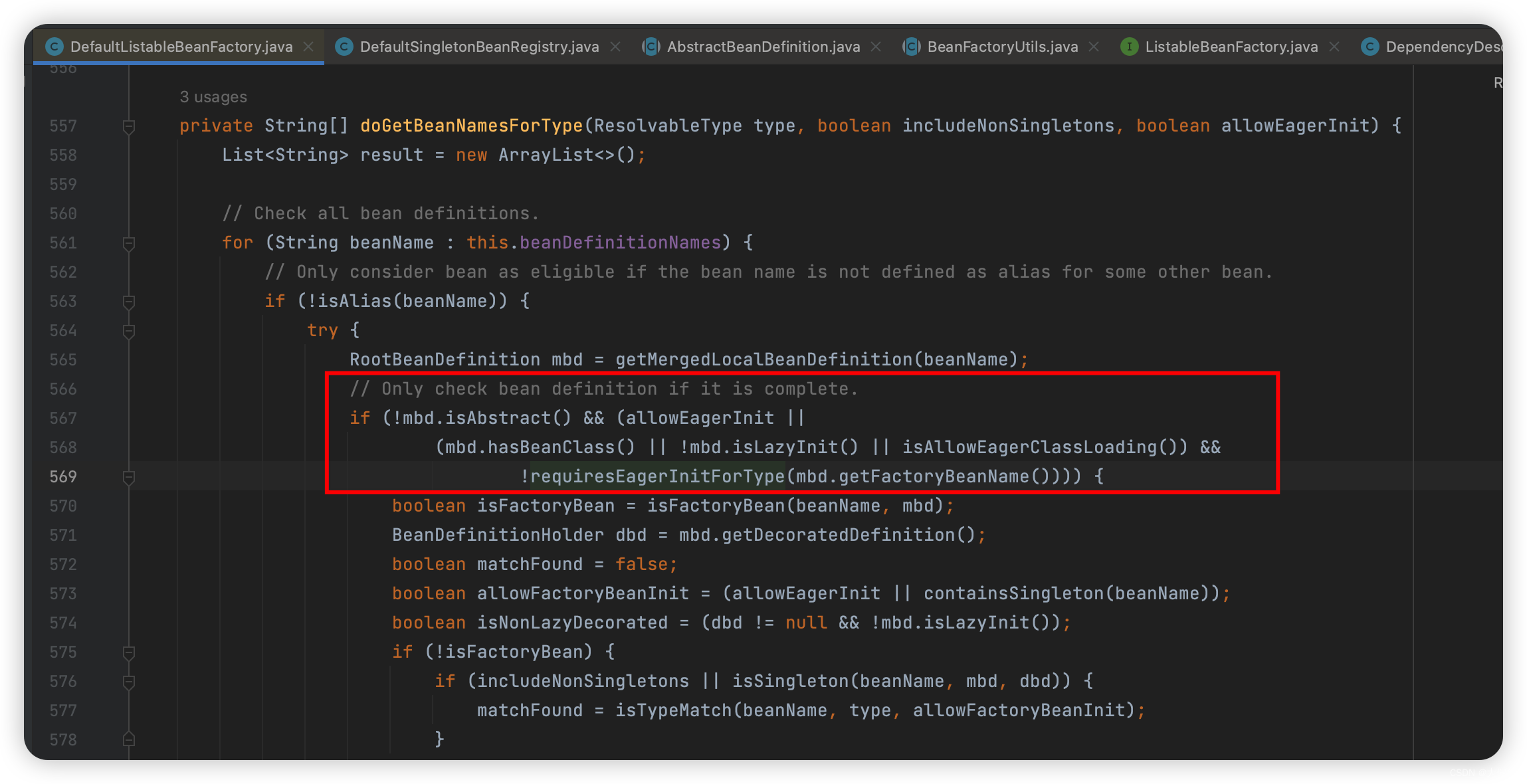Fold the isAlias if-block at line 563
This screenshot has height=784, width=1527.
pyautogui.click(x=129, y=302)
